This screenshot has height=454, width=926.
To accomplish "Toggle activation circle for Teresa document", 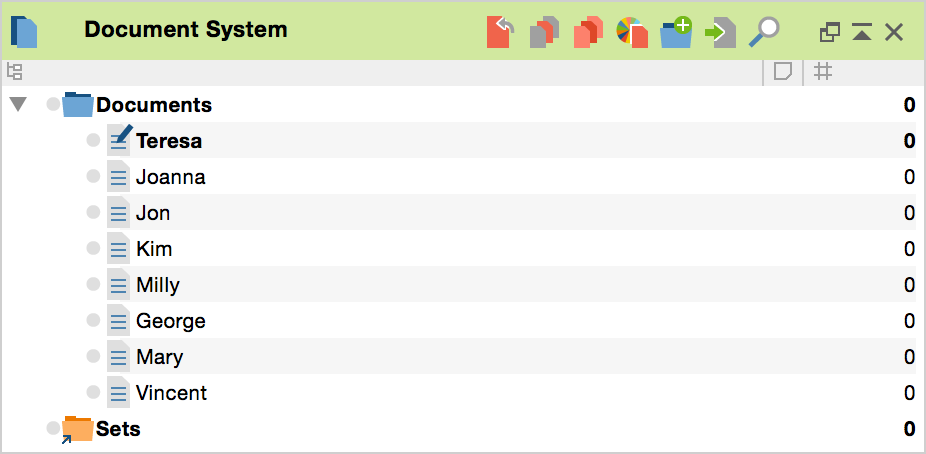I will (93, 141).
